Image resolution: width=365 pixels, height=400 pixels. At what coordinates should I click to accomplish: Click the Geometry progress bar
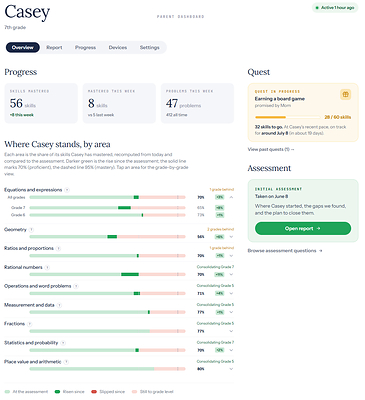(107, 237)
